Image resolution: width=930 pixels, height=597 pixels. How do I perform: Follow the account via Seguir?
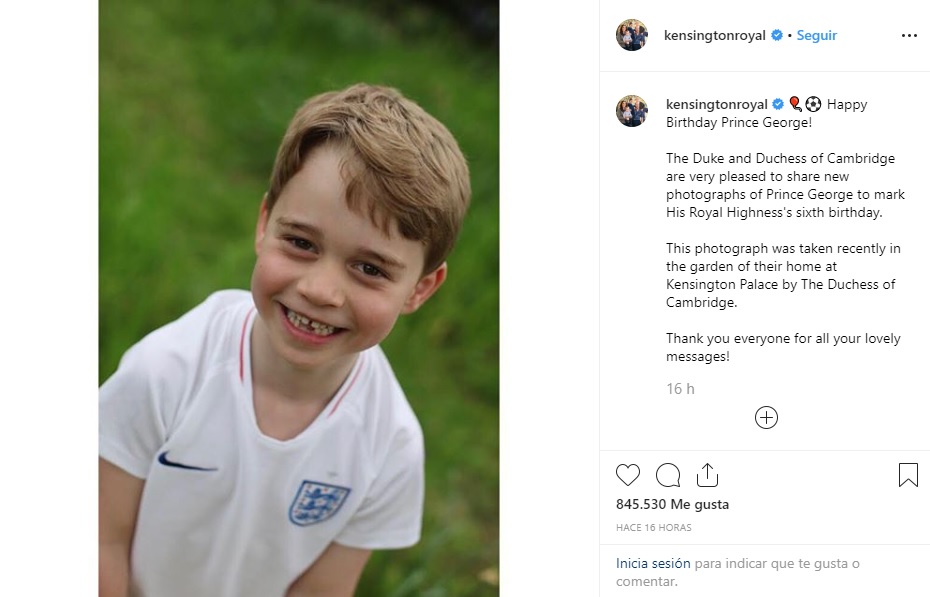[817, 35]
